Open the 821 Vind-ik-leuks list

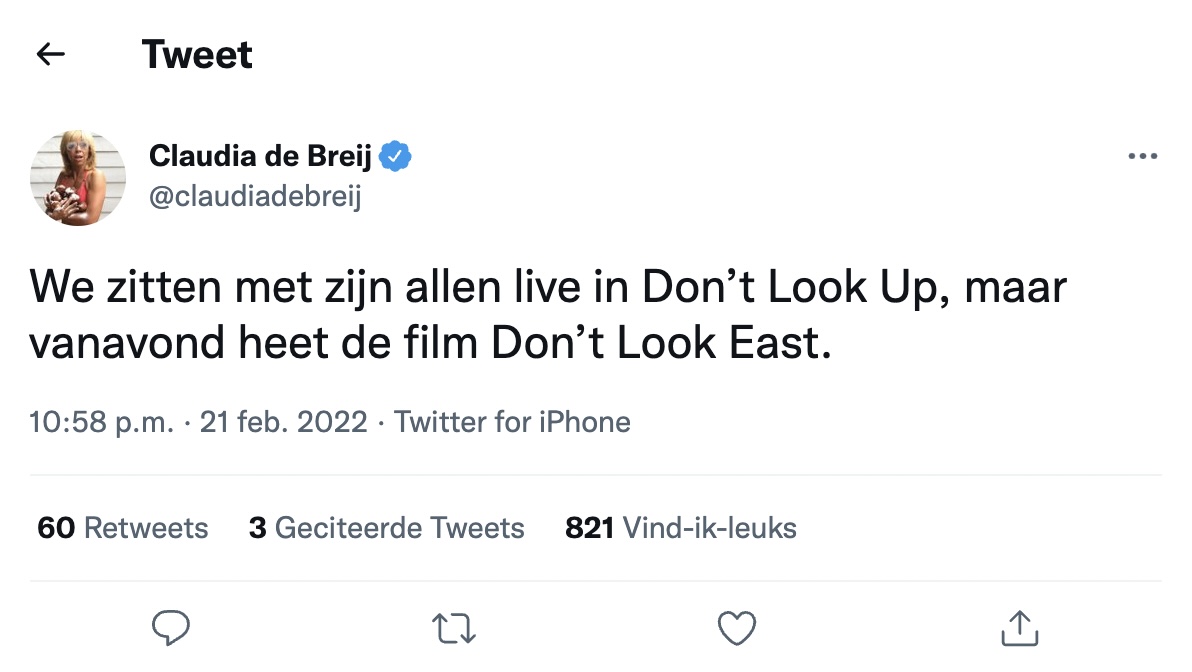tap(681, 527)
